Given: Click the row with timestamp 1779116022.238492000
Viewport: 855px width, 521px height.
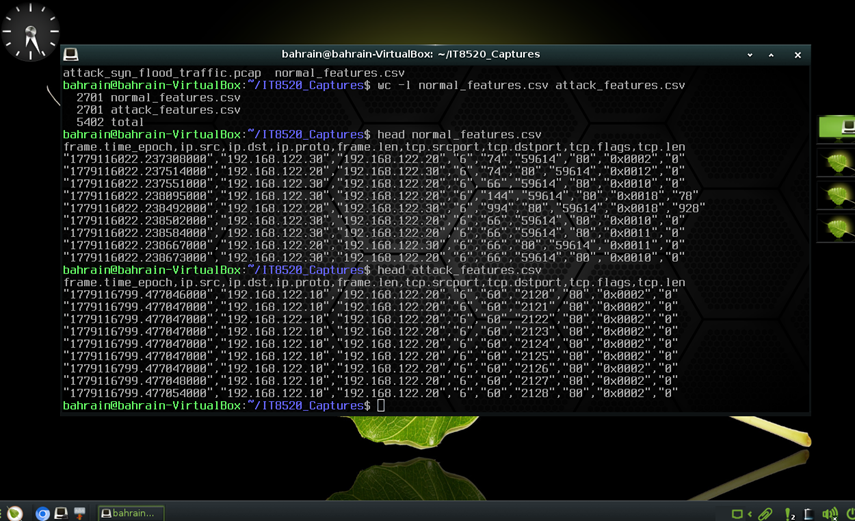Looking at the screenshot, I should [384, 208].
